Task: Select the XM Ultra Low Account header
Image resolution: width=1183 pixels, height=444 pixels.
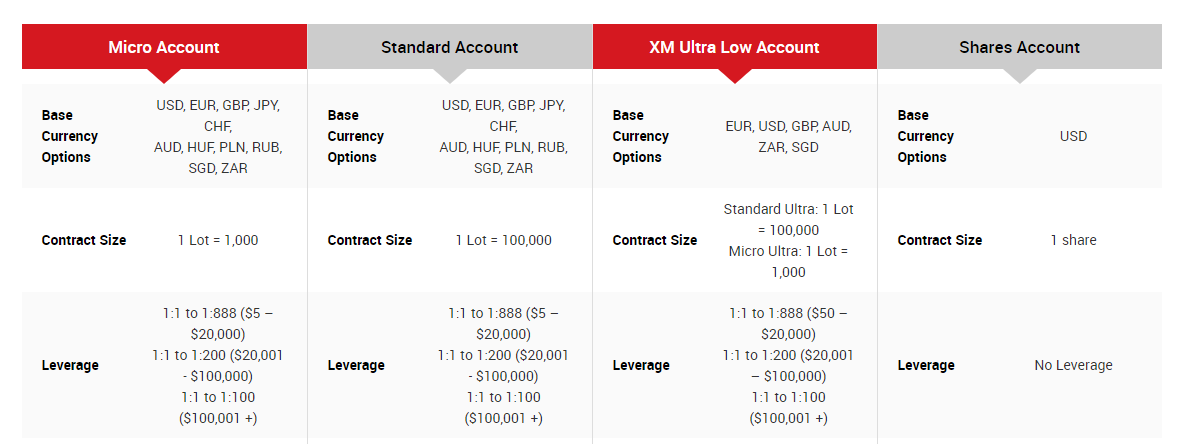Action: (x=734, y=47)
